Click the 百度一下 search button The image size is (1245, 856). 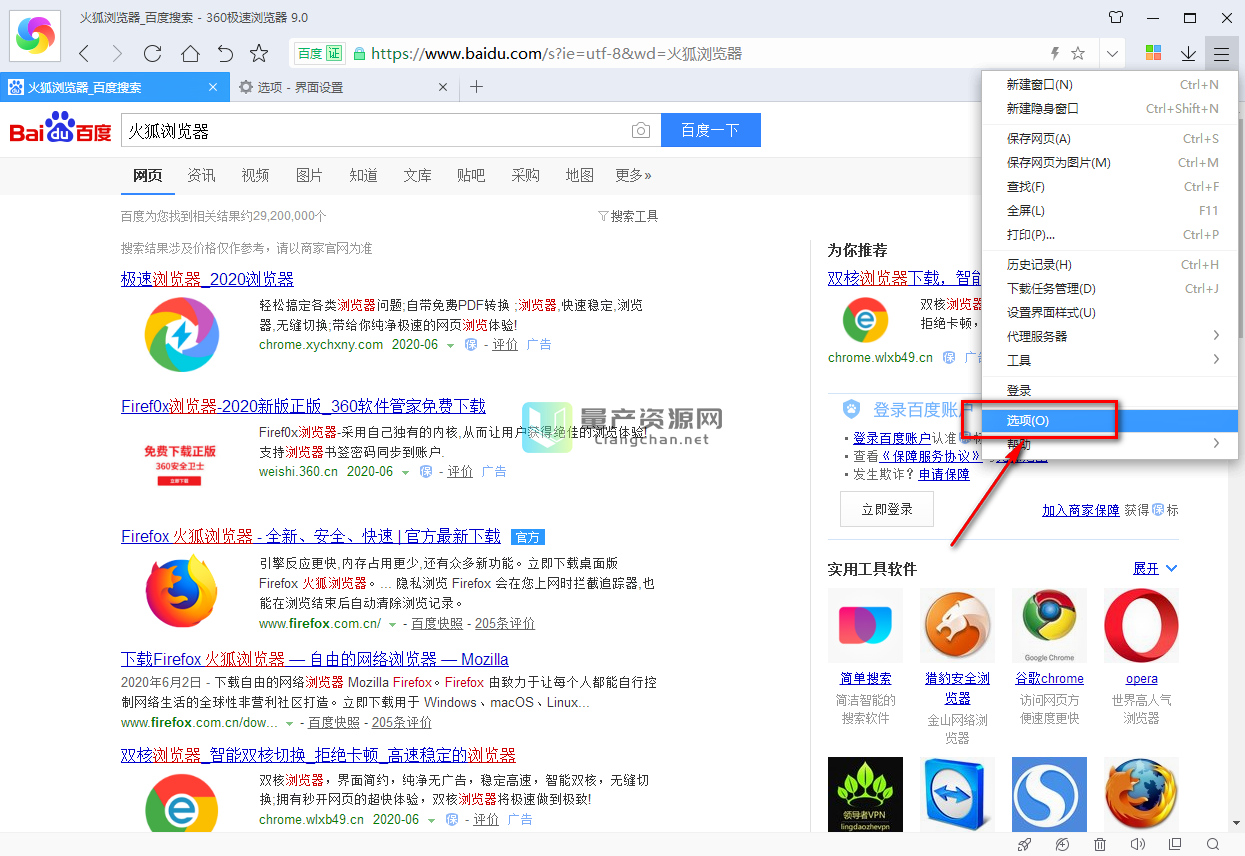click(711, 130)
